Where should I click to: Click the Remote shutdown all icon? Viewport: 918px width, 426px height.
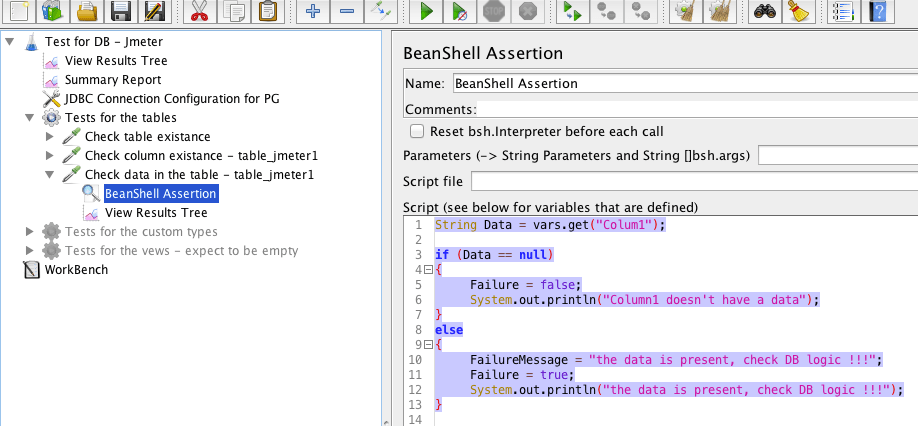click(x=640, y=11)
